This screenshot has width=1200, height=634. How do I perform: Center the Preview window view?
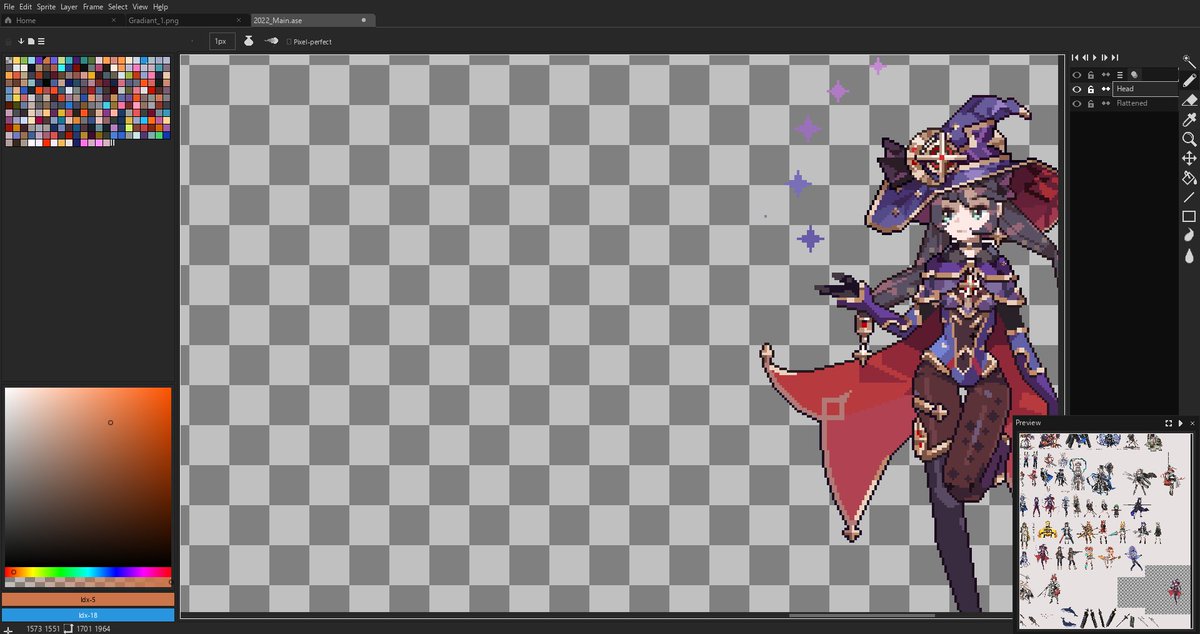click(1169, 423)
